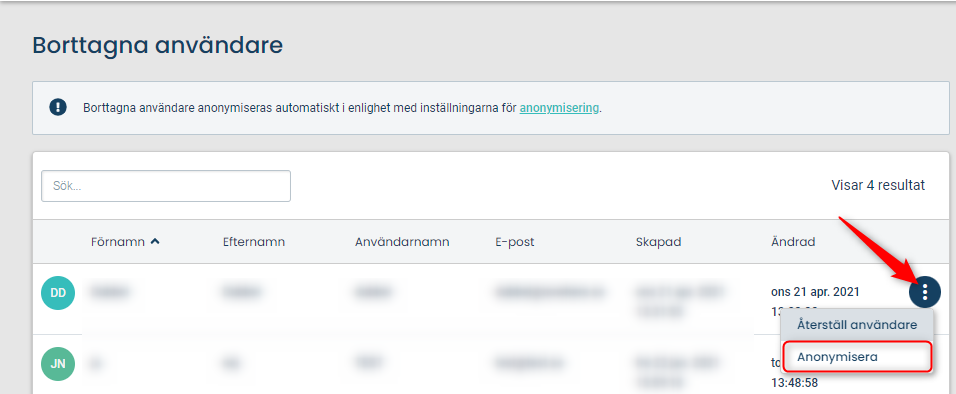Sort the table by Efternamn column
956x394 pixels.
(254, 242)
